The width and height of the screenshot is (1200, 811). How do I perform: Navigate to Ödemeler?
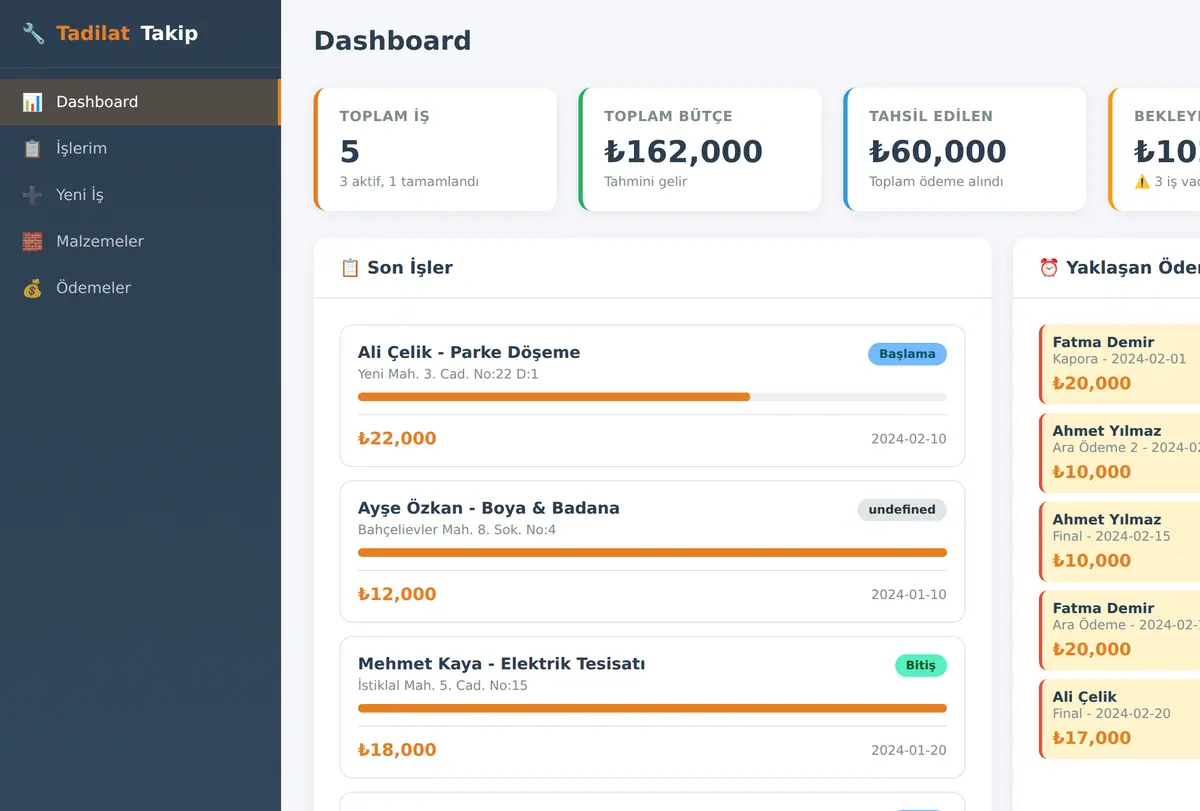click(140, 288)
